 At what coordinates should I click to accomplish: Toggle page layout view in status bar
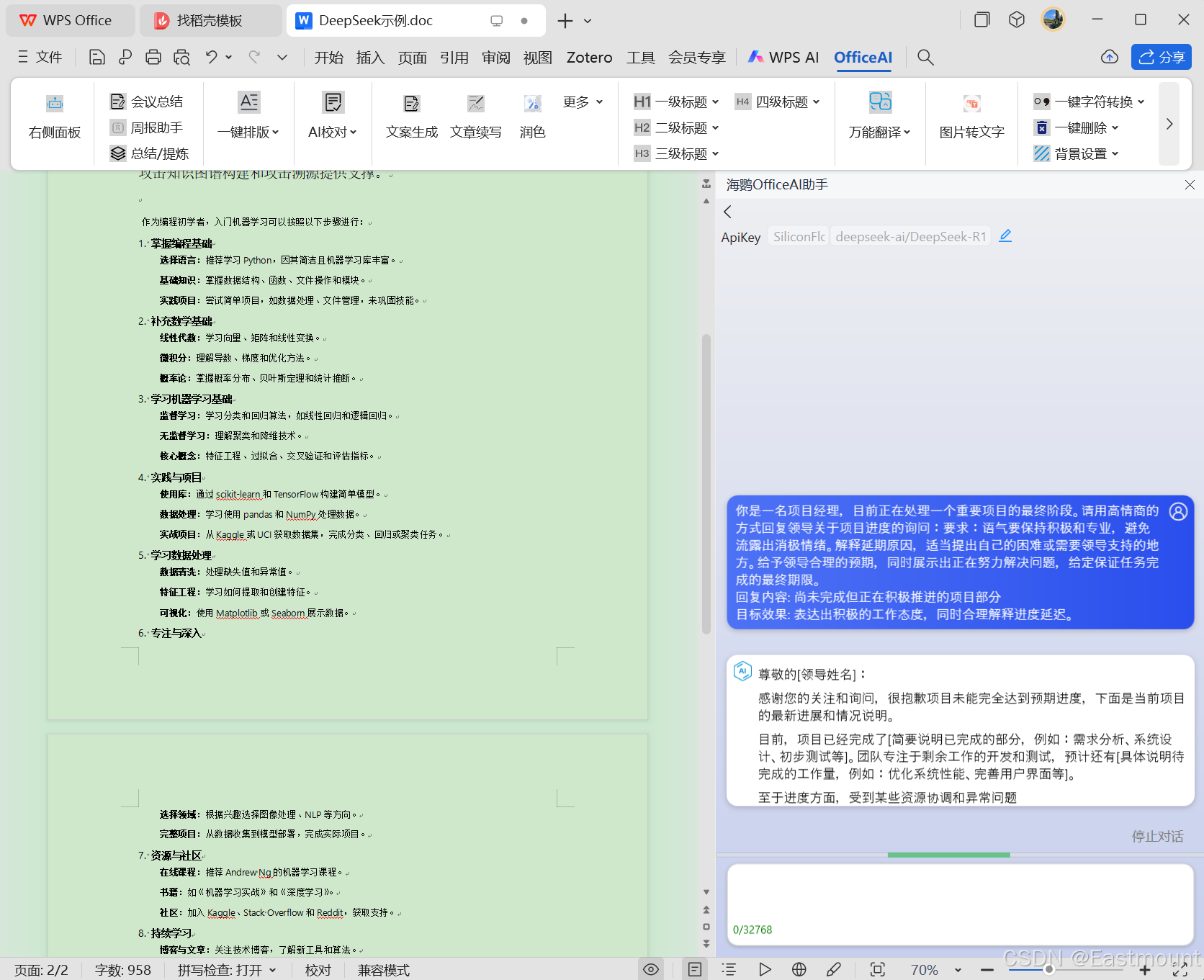(x=695, y=969)
